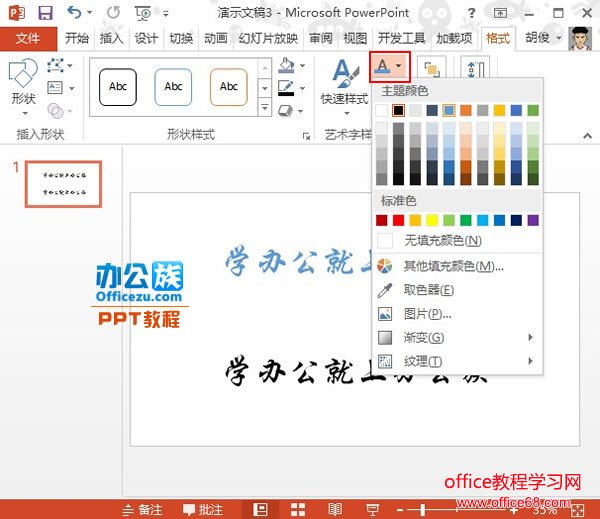This screenshot has height=519, width=600.
Task: Pick black theme color swatch
Action: tap(398, 111)
